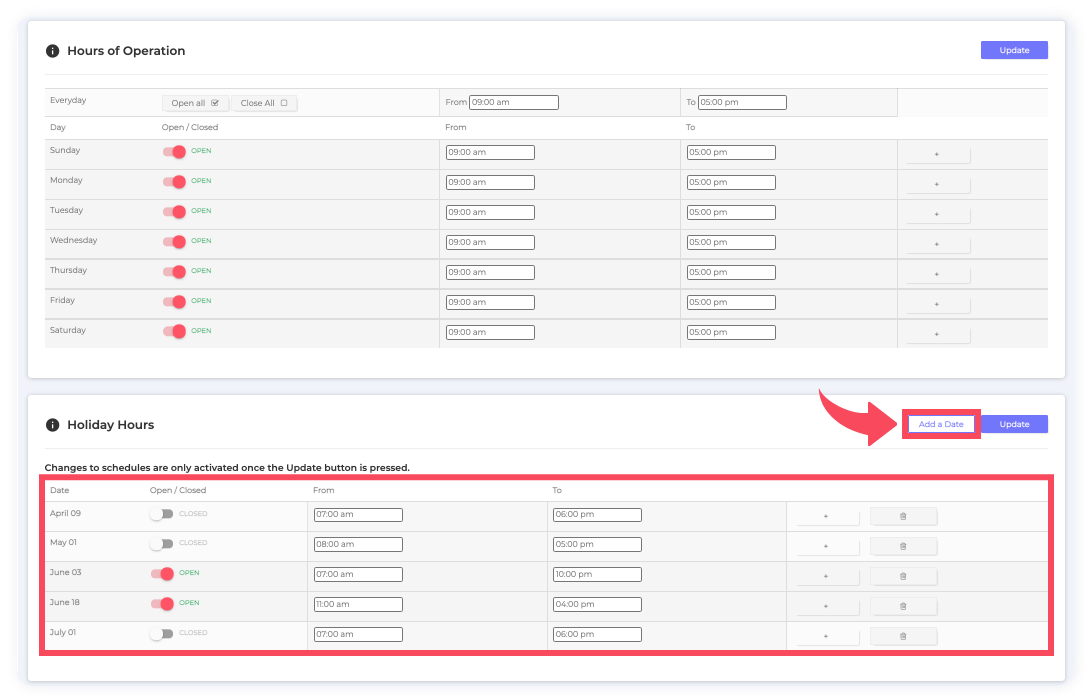This screenshot has width=1089, height=699.
Task: Check the Open all option
Action: [x=195, y=103]
